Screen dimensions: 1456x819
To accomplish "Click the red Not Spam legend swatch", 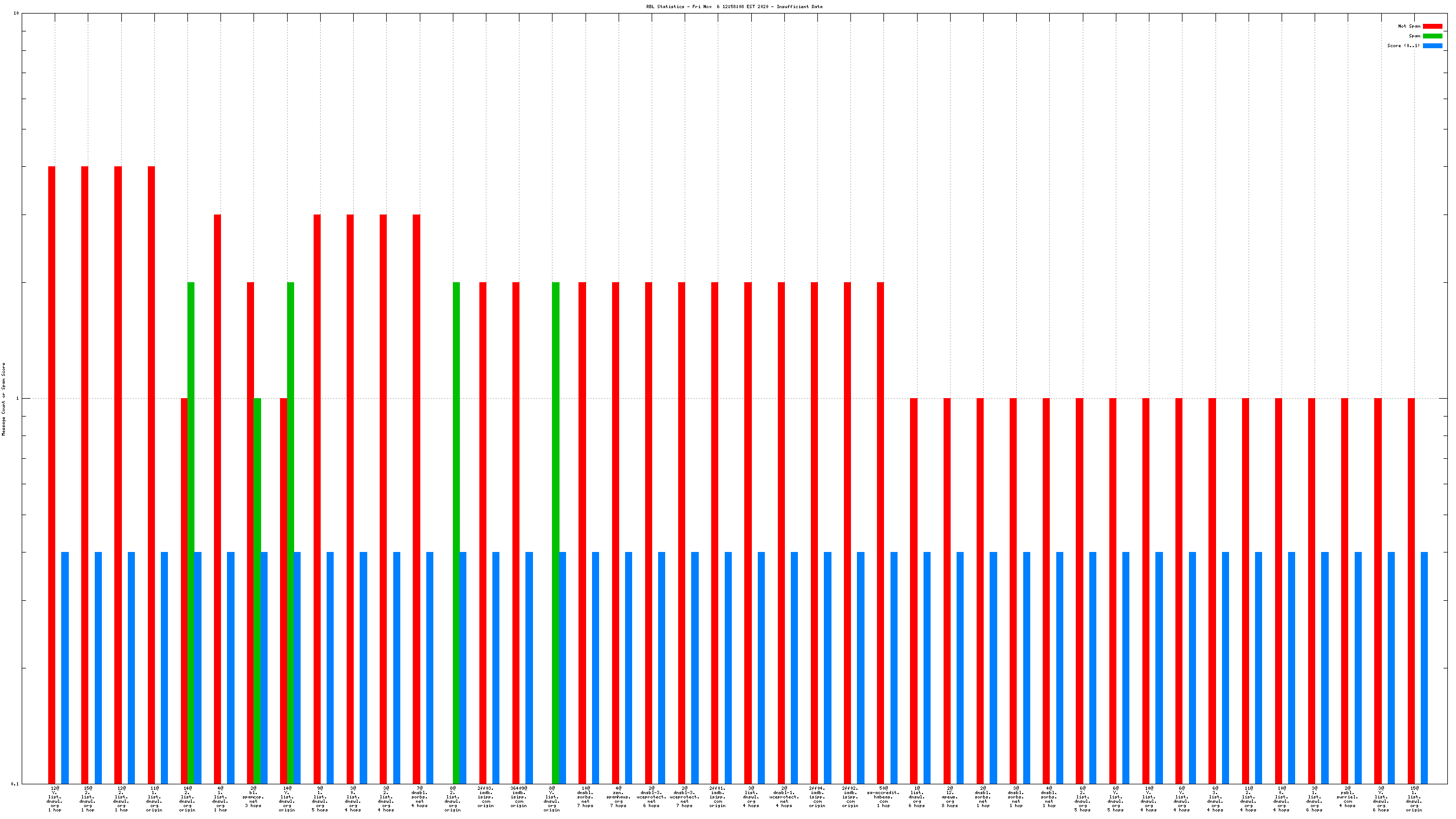I will [1432, 26].
